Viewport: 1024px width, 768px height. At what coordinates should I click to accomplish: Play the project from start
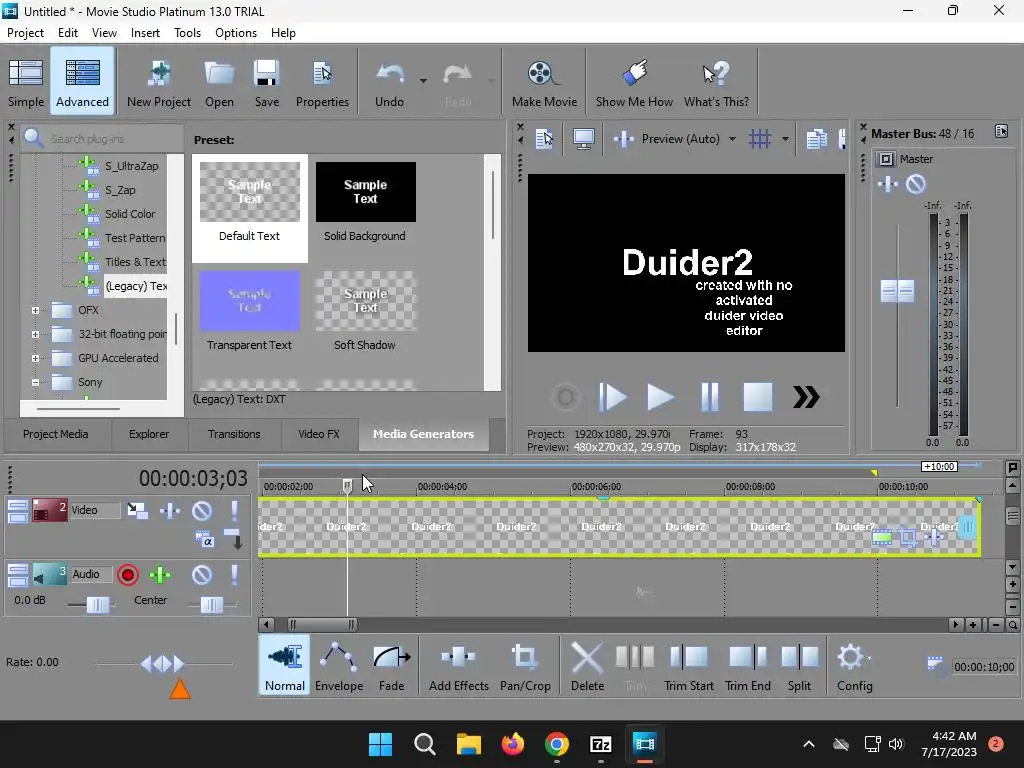pos(613,397)
